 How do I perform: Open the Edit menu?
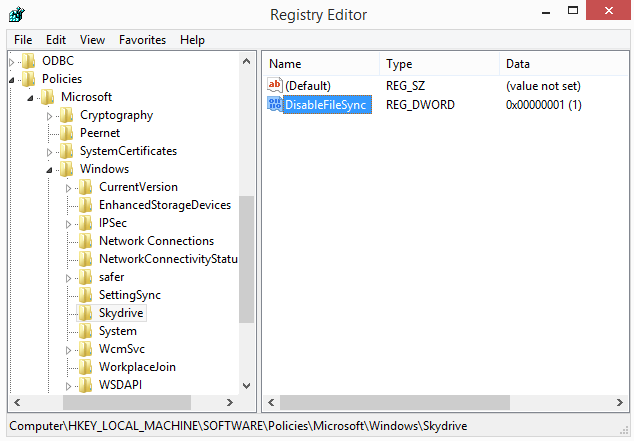(x=56, y=40)
